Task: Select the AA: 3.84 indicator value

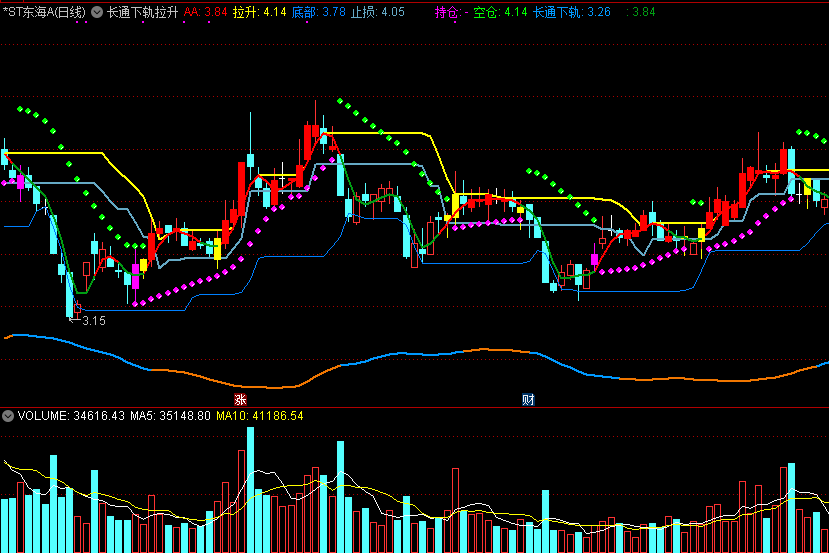Action: [205, 12]
